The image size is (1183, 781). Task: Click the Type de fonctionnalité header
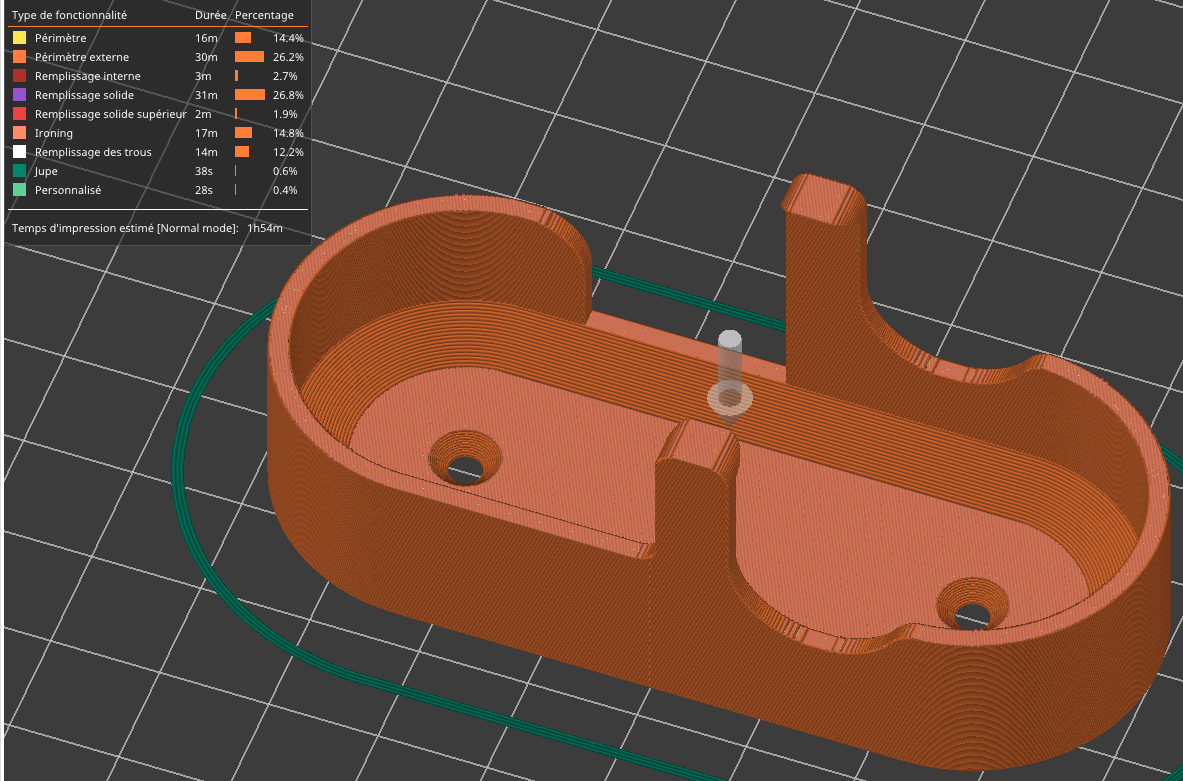(69, 15)
